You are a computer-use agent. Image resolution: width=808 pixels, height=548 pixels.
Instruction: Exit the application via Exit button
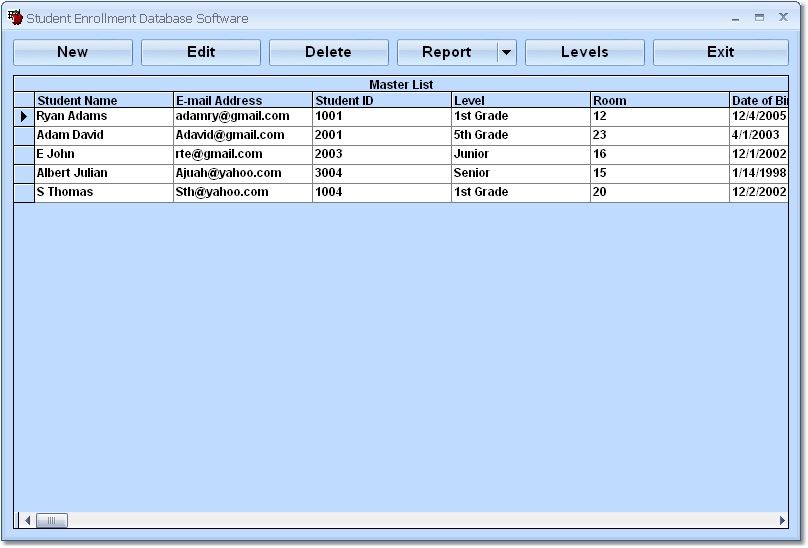coord(720,52)
